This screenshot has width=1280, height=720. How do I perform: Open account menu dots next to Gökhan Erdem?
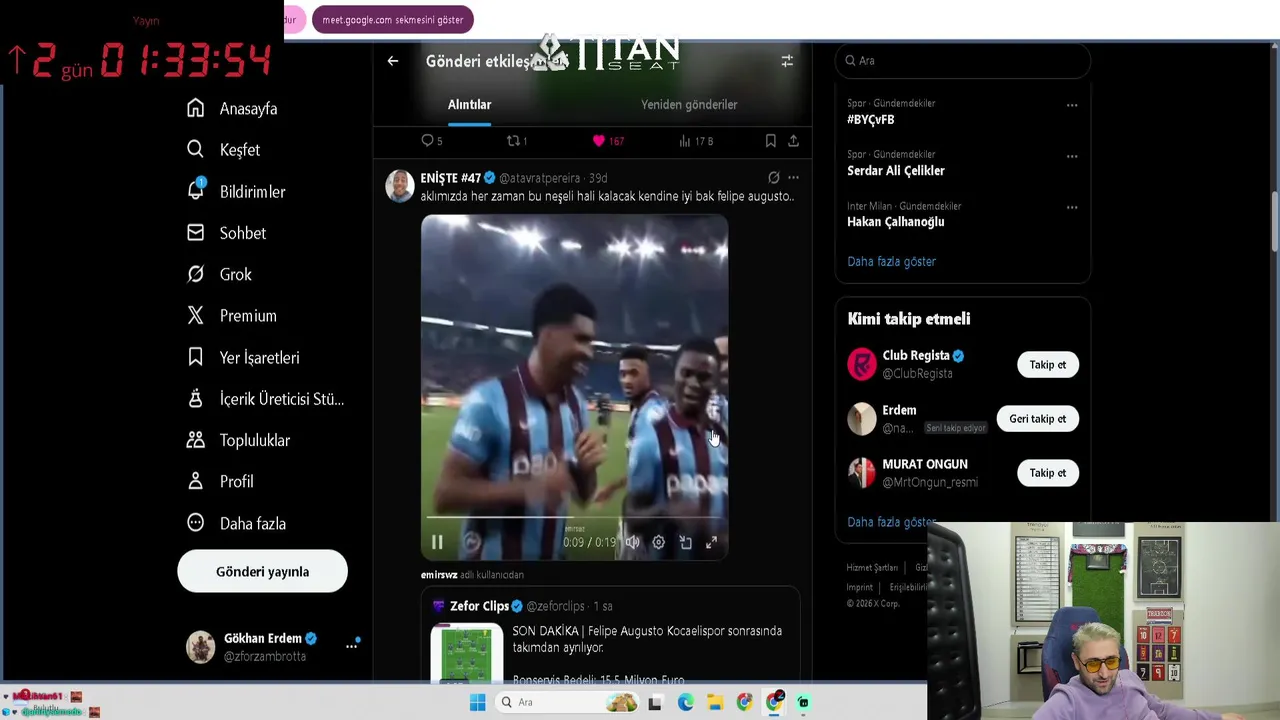pyautogui.click(x=351, y=646)
